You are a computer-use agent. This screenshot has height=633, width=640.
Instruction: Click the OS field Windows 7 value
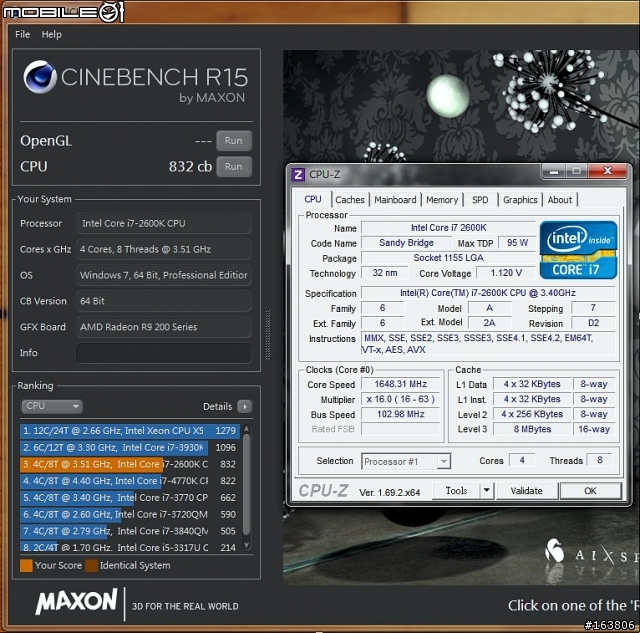point(163,275)
